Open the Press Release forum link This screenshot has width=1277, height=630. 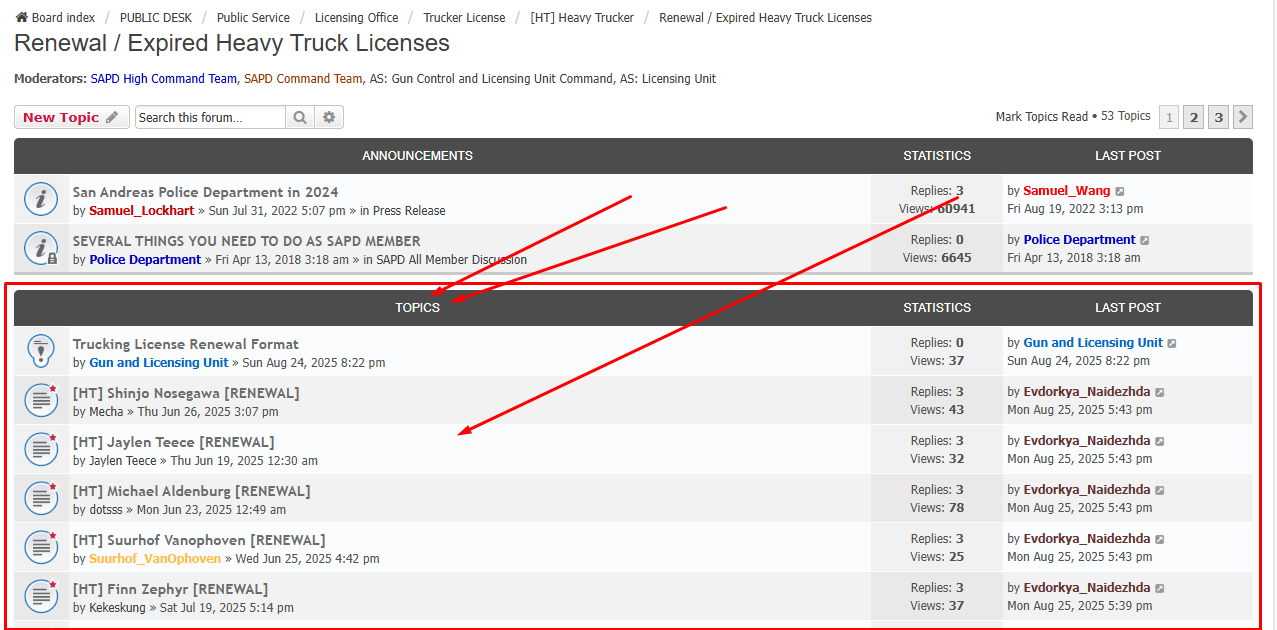point(409,211)
